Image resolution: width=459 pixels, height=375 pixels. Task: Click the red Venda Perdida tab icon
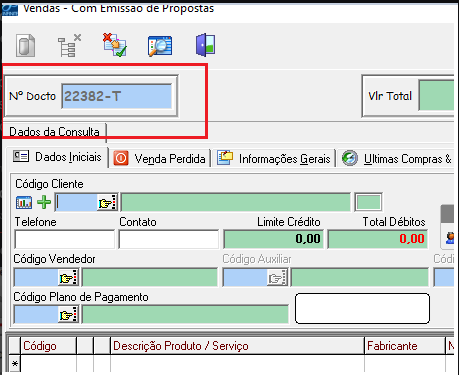121,158
